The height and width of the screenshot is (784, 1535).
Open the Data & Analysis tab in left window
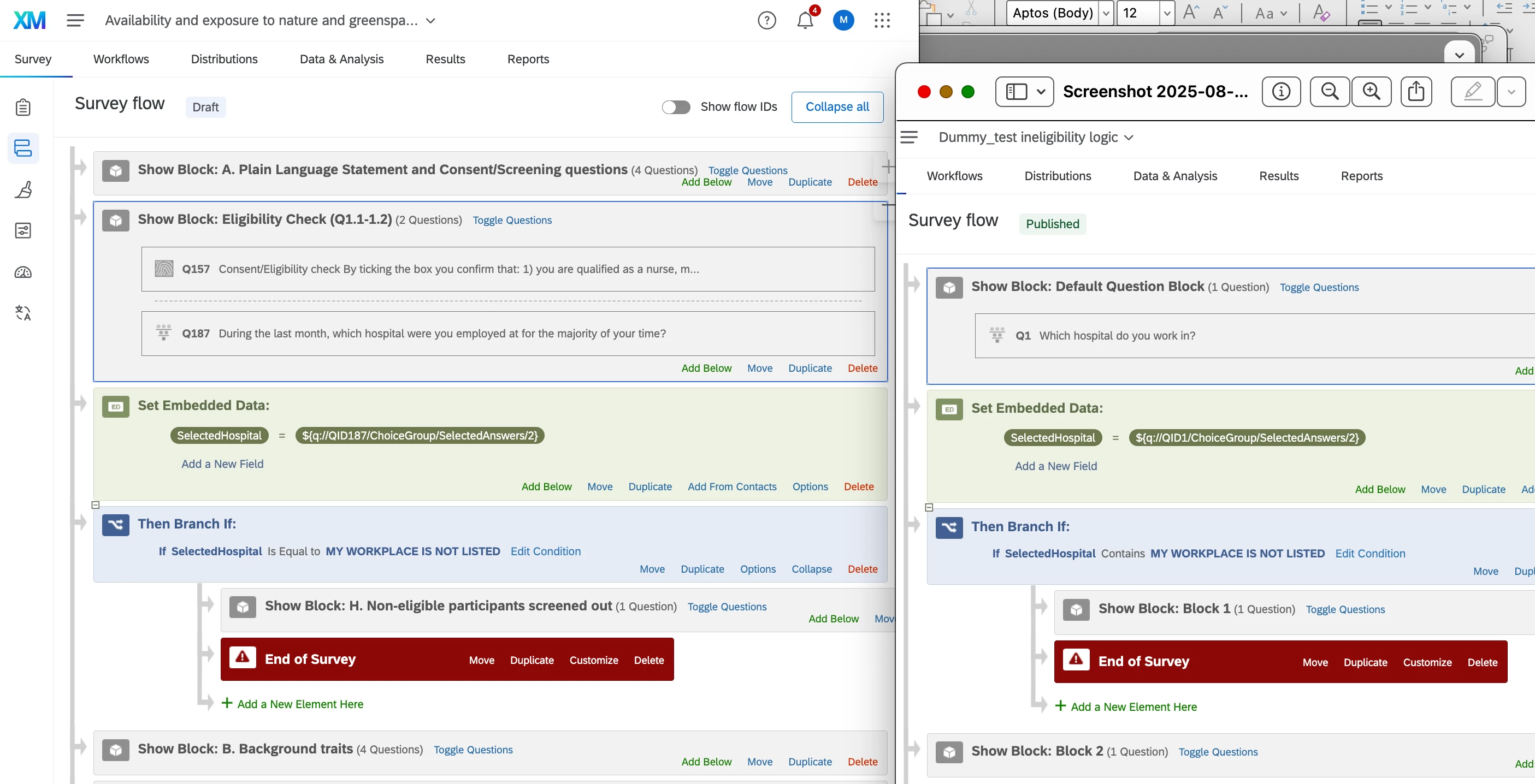click(341, 59)
